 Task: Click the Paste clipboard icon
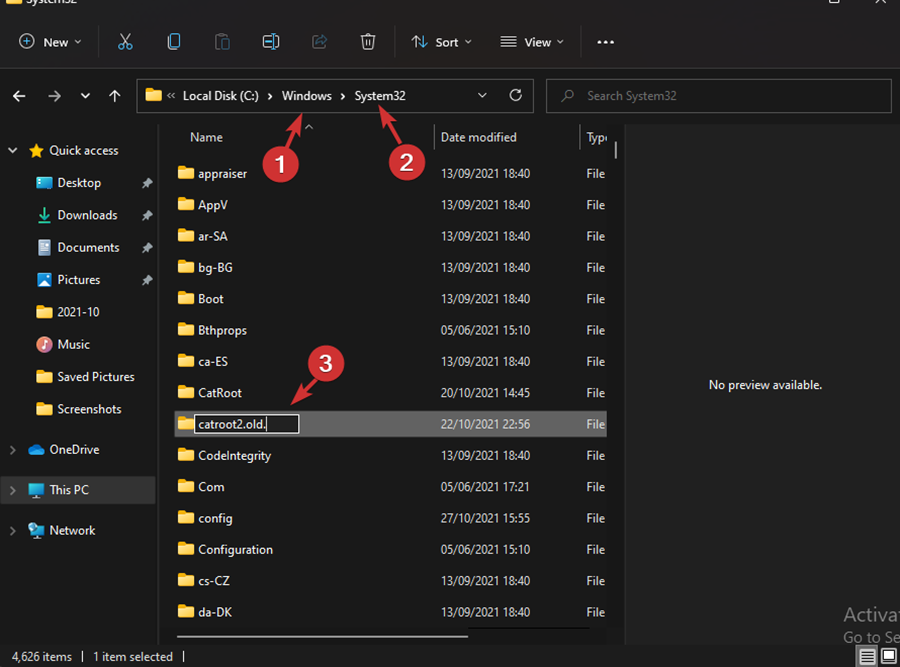click(x=222, y=42)
